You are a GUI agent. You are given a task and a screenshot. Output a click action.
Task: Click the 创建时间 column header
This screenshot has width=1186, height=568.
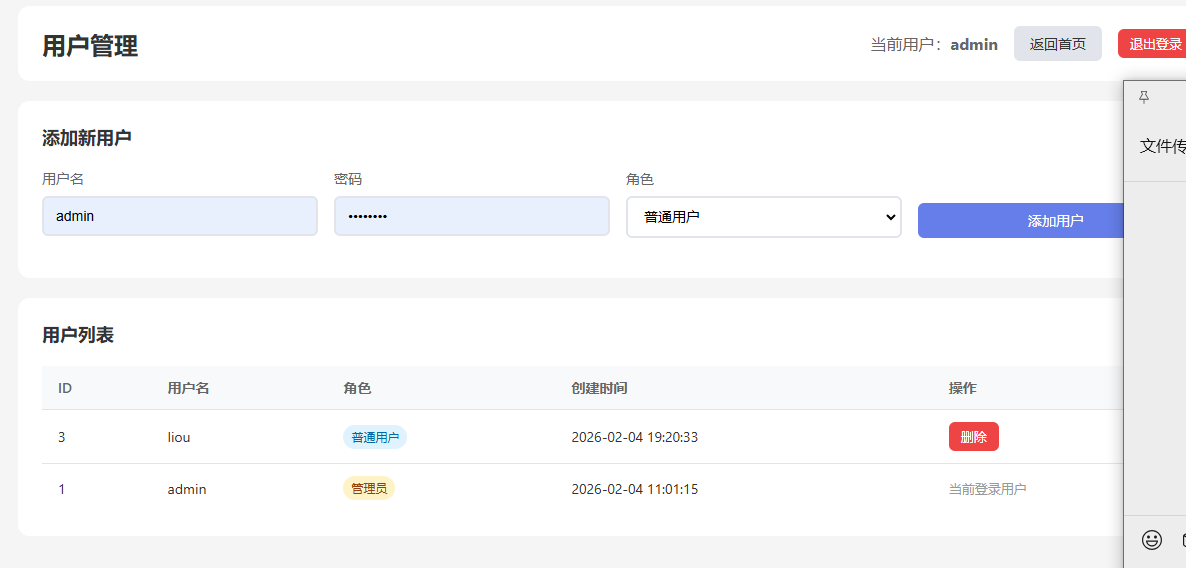(599, 388)
